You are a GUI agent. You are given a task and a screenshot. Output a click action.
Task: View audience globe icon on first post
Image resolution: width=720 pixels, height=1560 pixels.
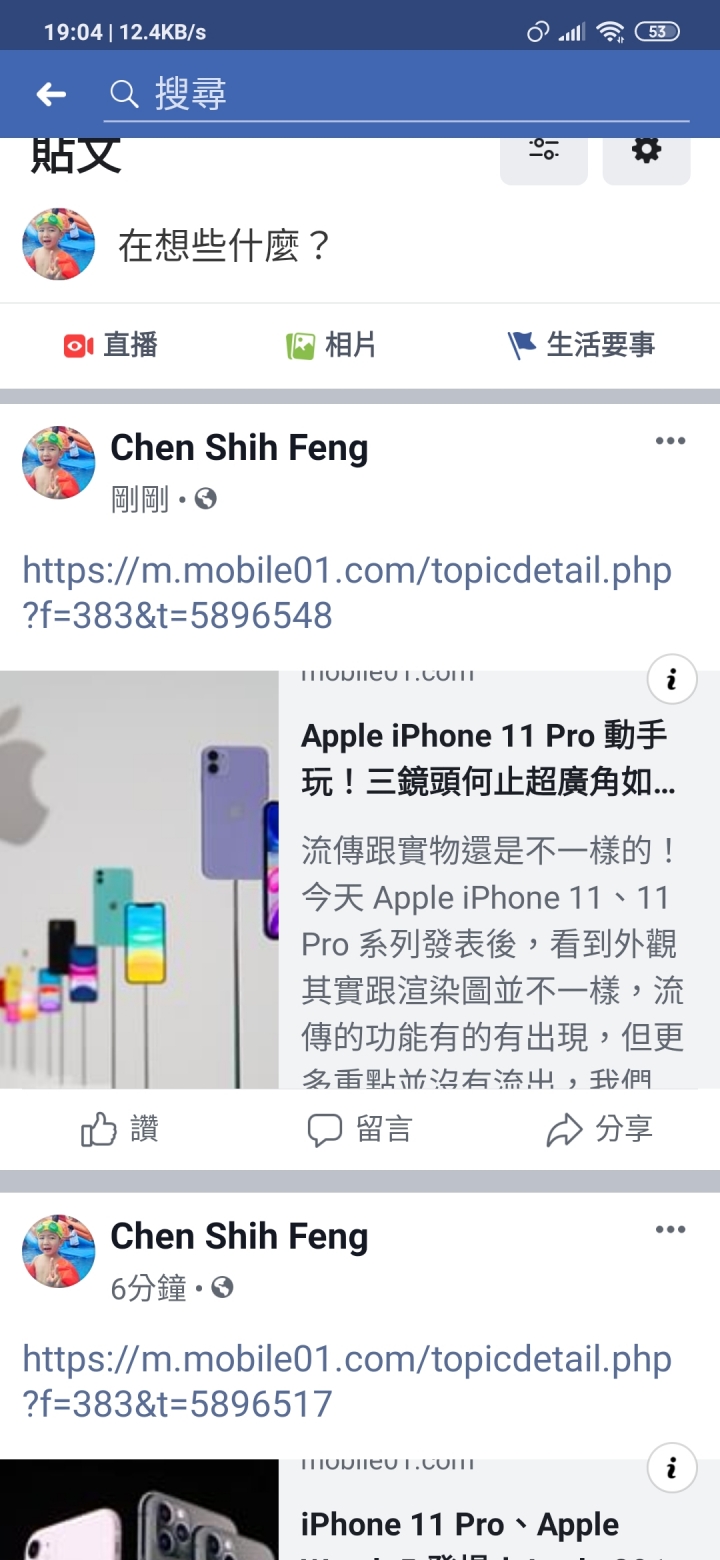206,498
